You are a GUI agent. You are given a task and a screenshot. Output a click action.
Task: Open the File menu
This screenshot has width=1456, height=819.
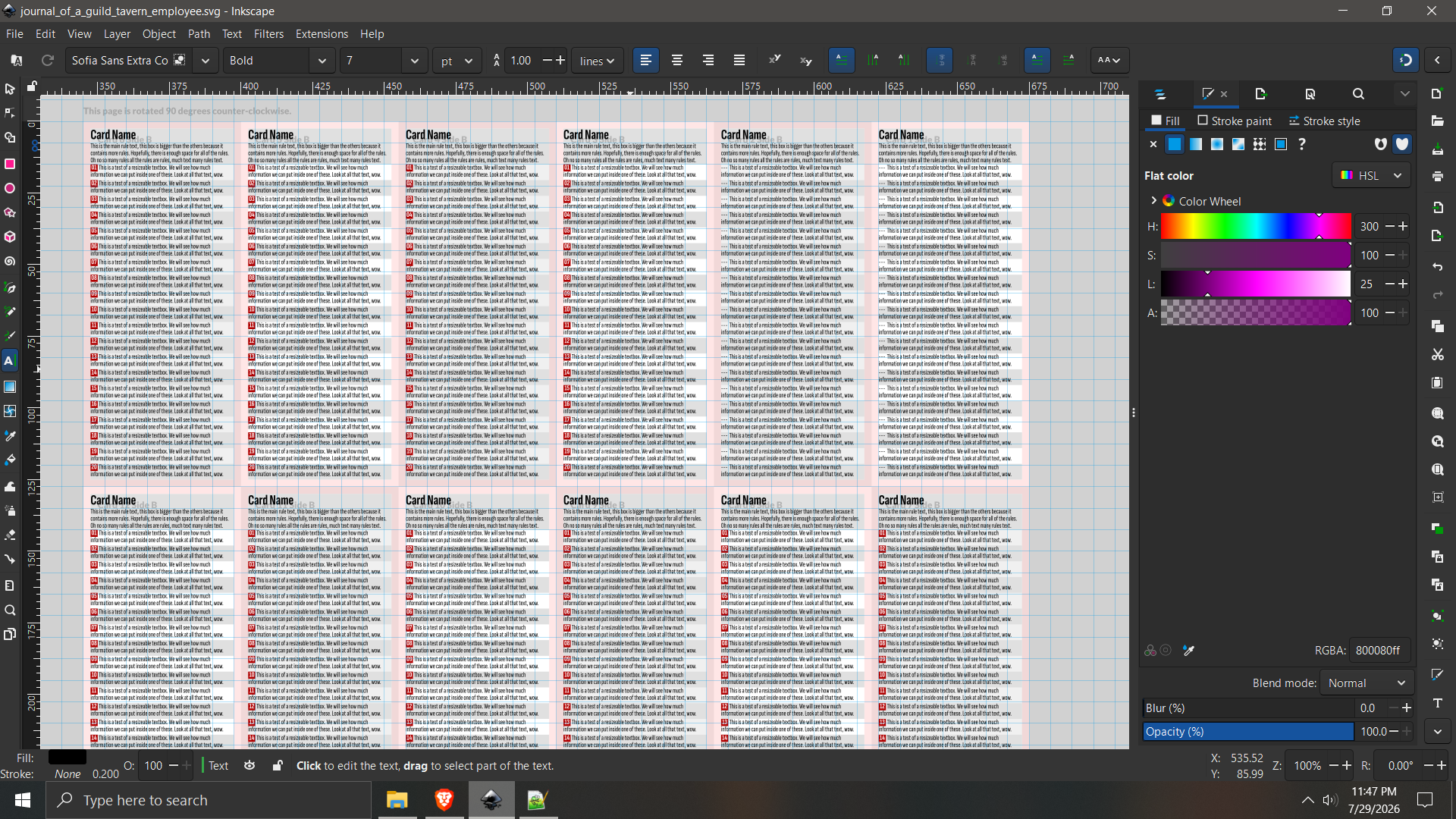coord(14,34)
